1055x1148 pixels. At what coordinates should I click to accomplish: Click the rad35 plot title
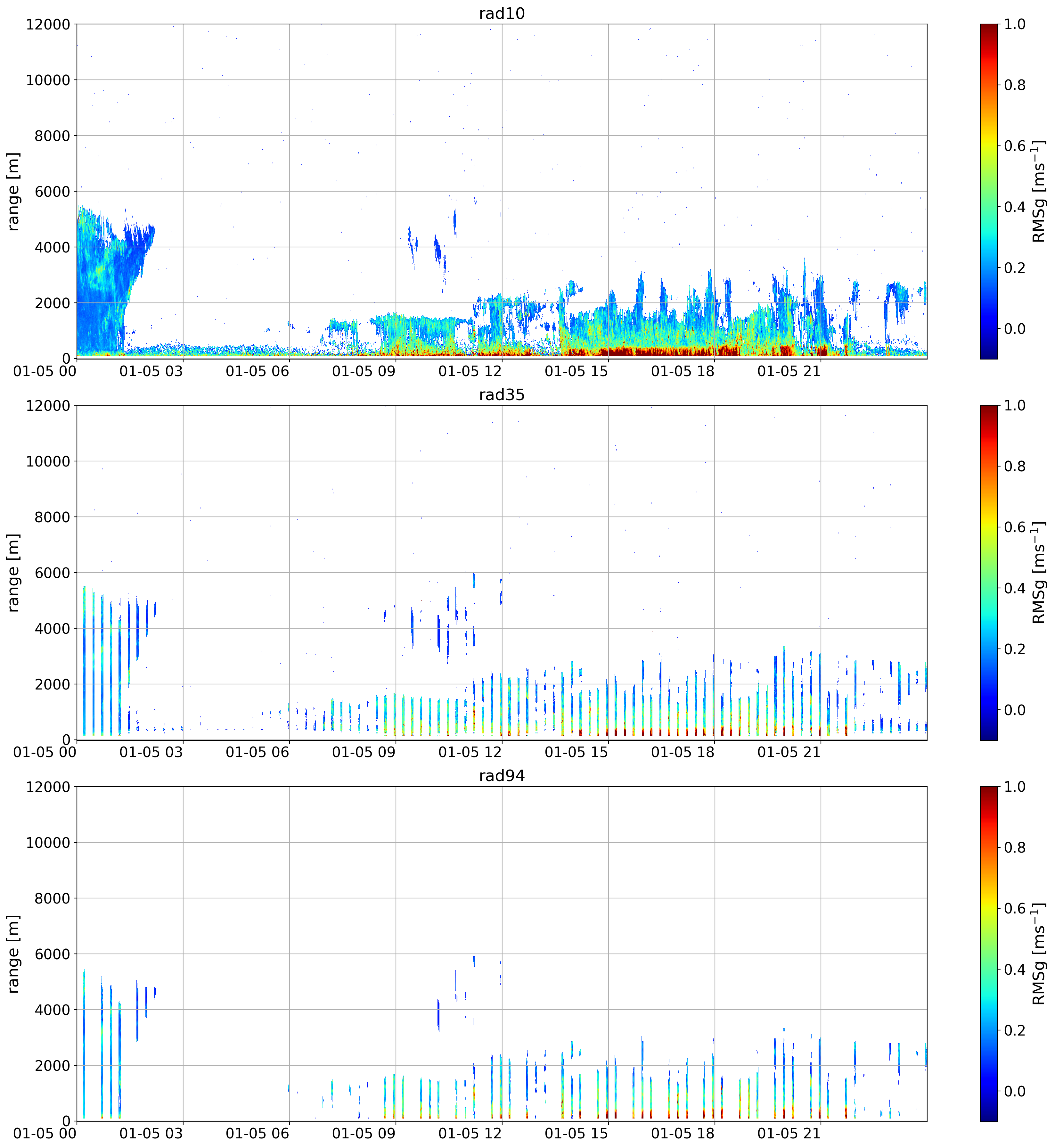tap(501, 395)
